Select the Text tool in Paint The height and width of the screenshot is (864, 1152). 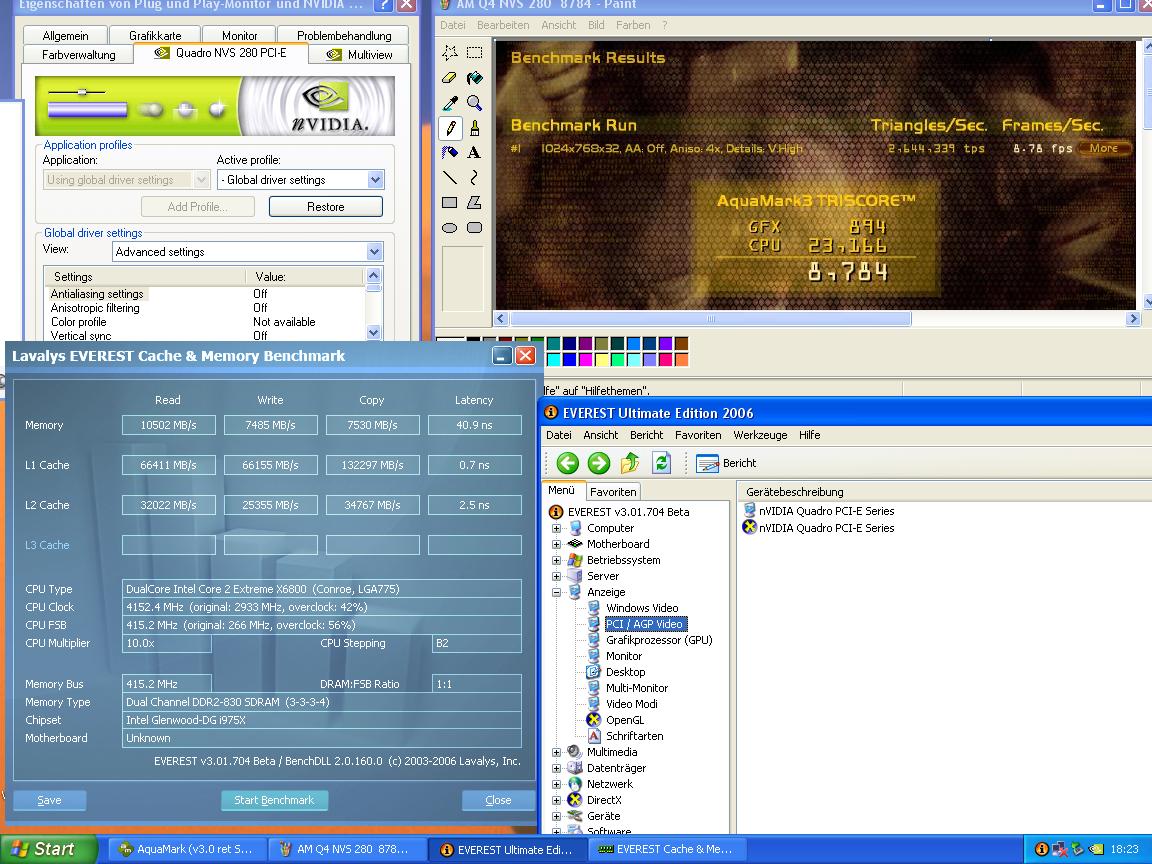475,152
